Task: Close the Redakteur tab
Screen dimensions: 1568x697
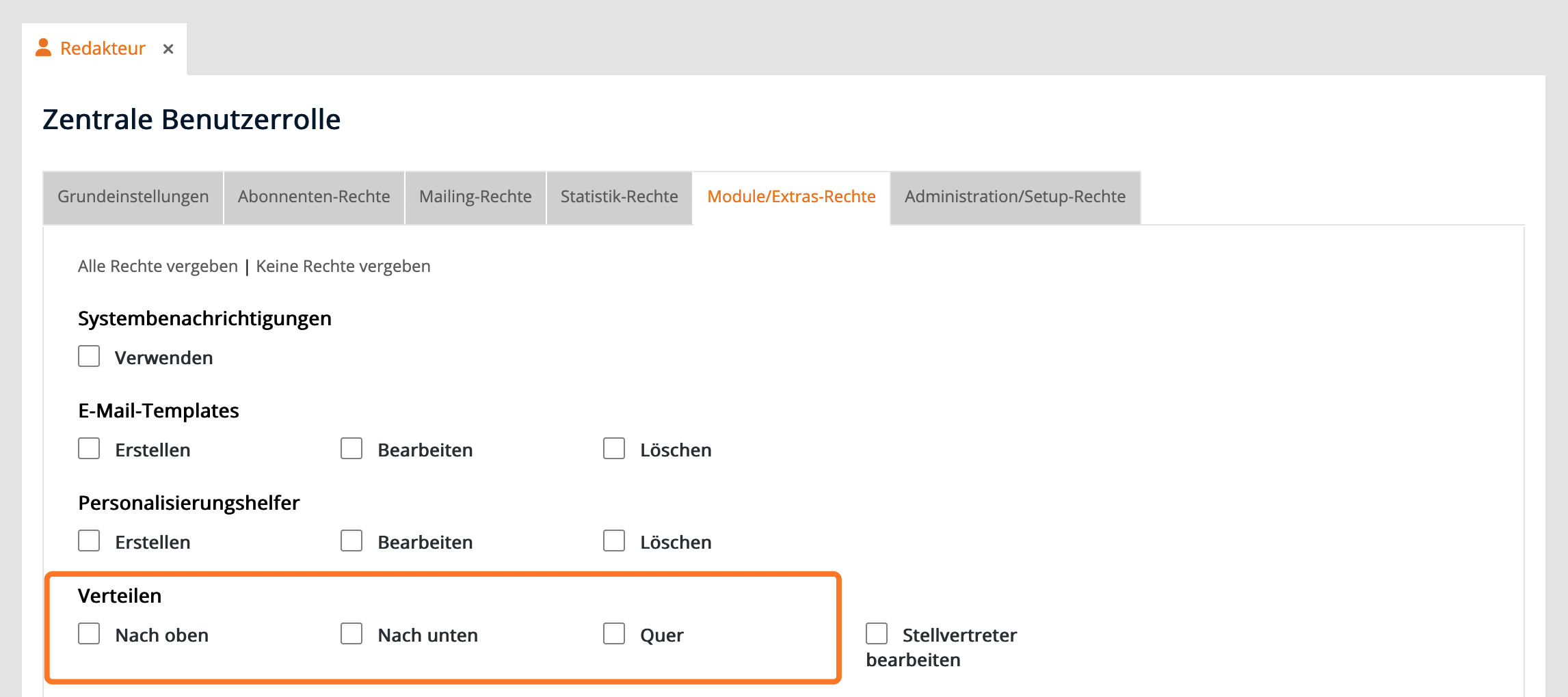Action: pyautogui.click(x=168, y=49)
